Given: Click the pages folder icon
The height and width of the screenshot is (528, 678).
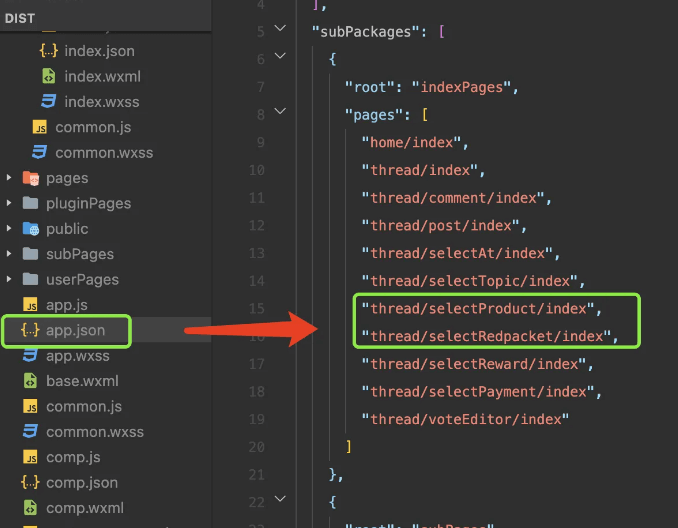Looking at the screenshot, I should click(30, 178).
